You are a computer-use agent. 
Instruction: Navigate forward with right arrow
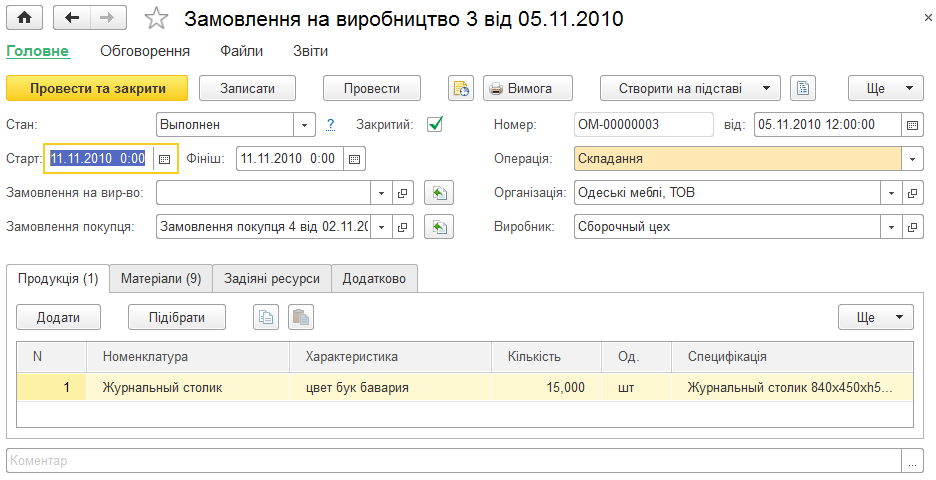click(108, 18)
